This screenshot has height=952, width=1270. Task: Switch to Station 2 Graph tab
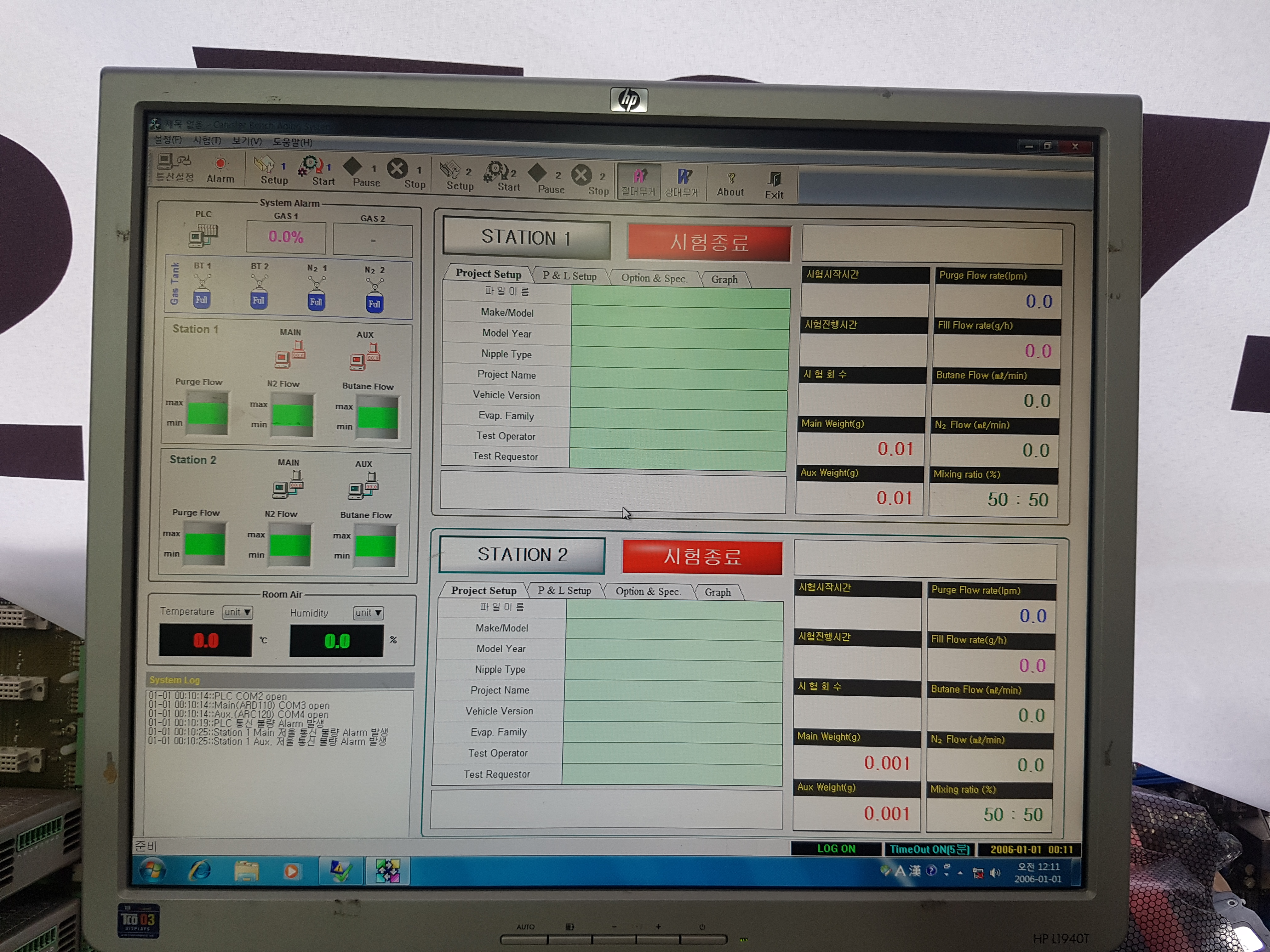coord(718,592)
